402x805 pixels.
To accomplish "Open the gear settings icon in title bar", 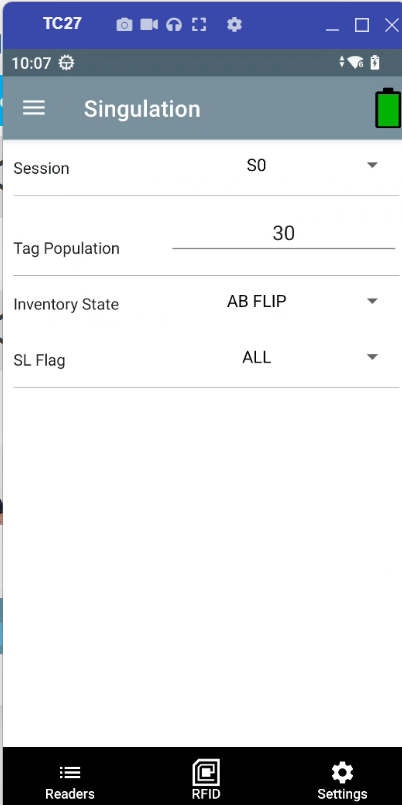I will (234, 24).
